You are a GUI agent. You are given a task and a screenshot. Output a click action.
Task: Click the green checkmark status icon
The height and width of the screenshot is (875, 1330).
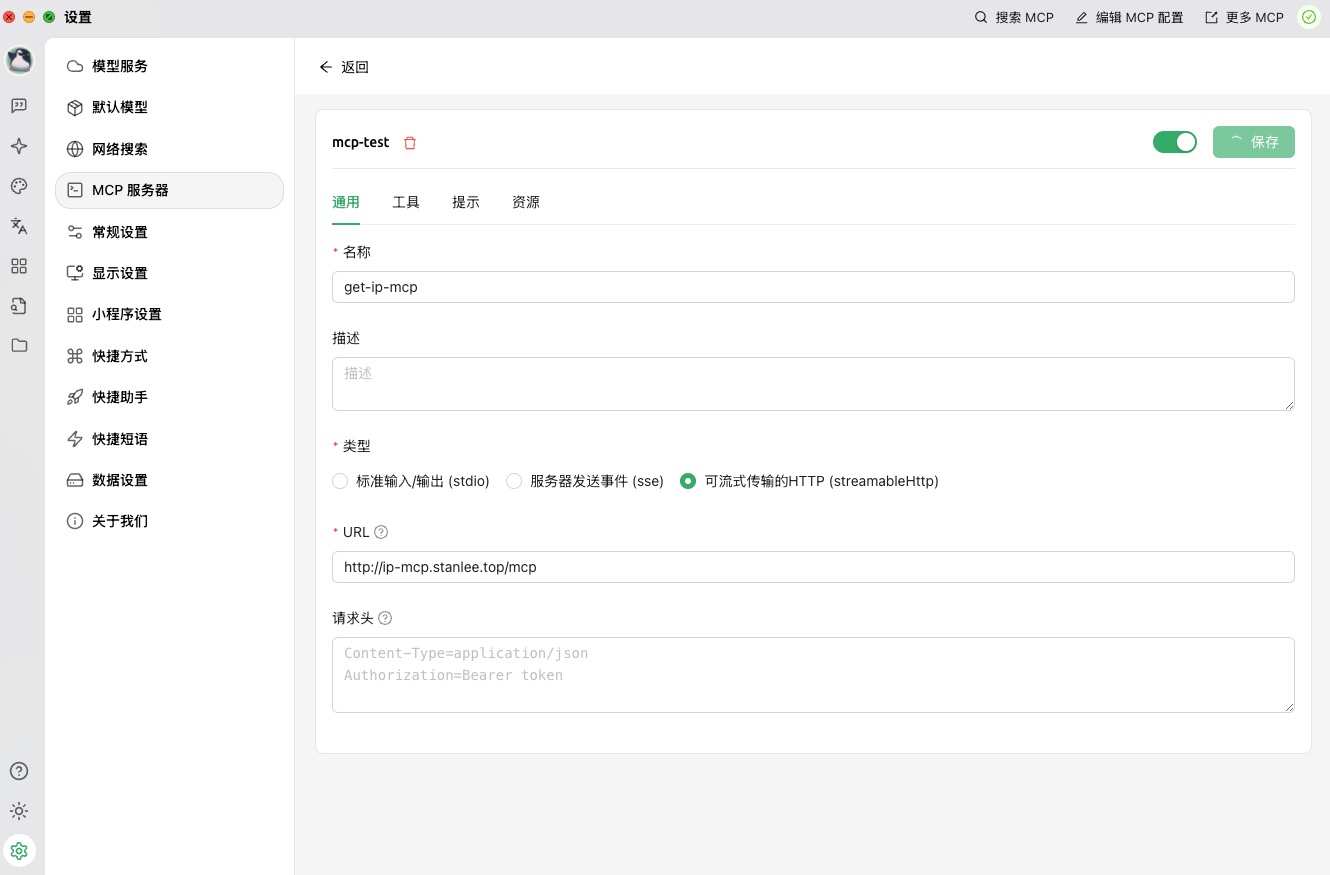coord(1308,17)
